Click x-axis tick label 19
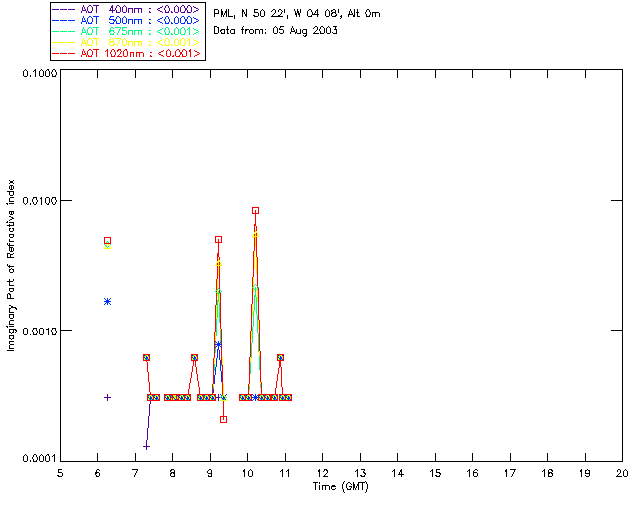Image resolution: width=640 pixels, height=512 pixels. click(x=585, y=473)
